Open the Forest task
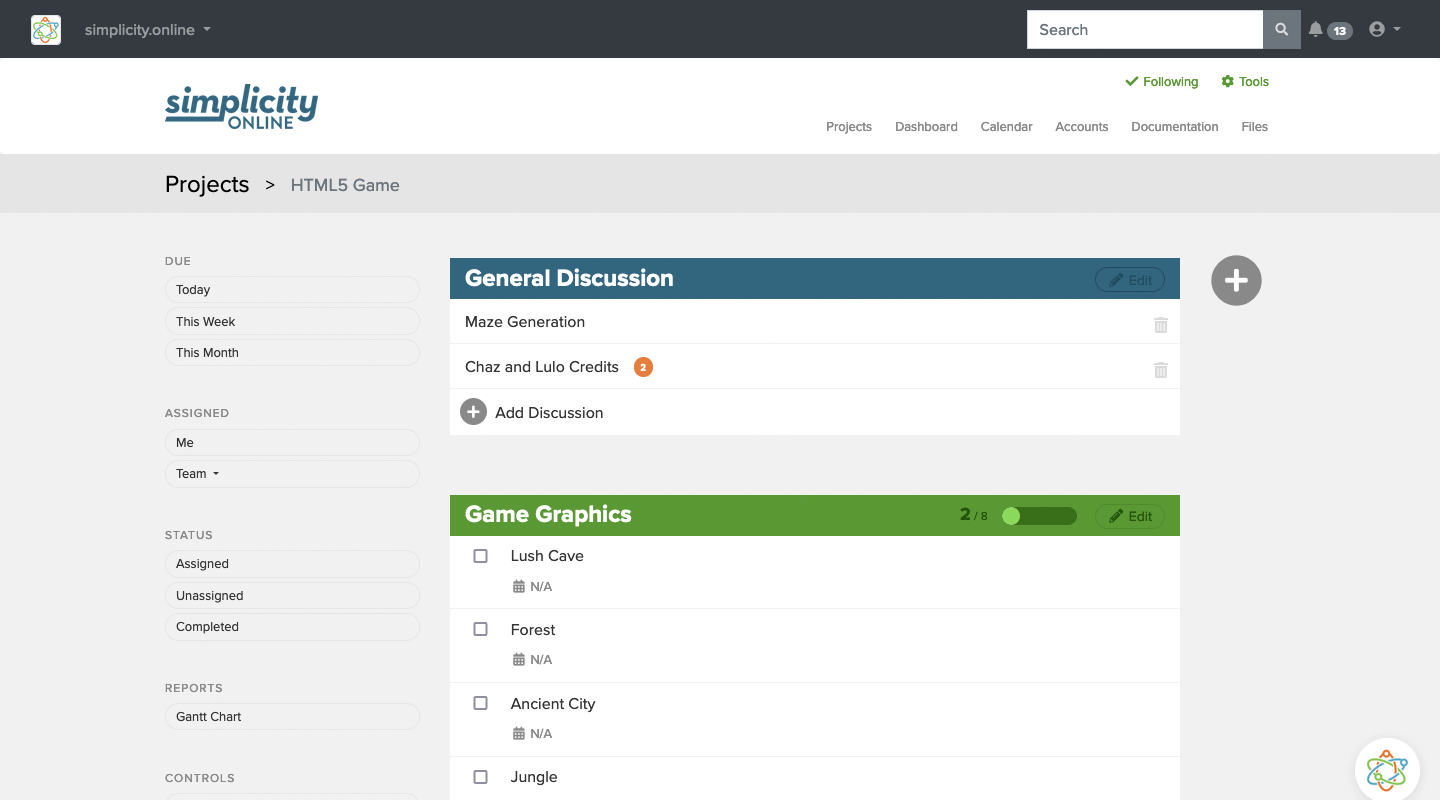1440x800 pixels. tap(533, 630)
